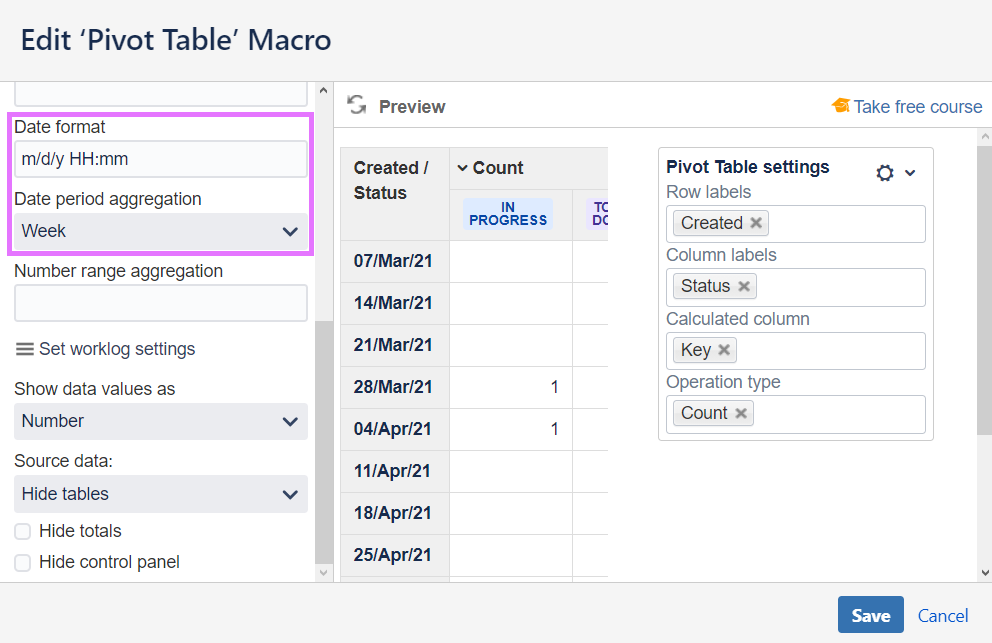This screenshot has width=992, height=643.
Task: Click the Number range aggregation field
Action: (x=160, y=303)
